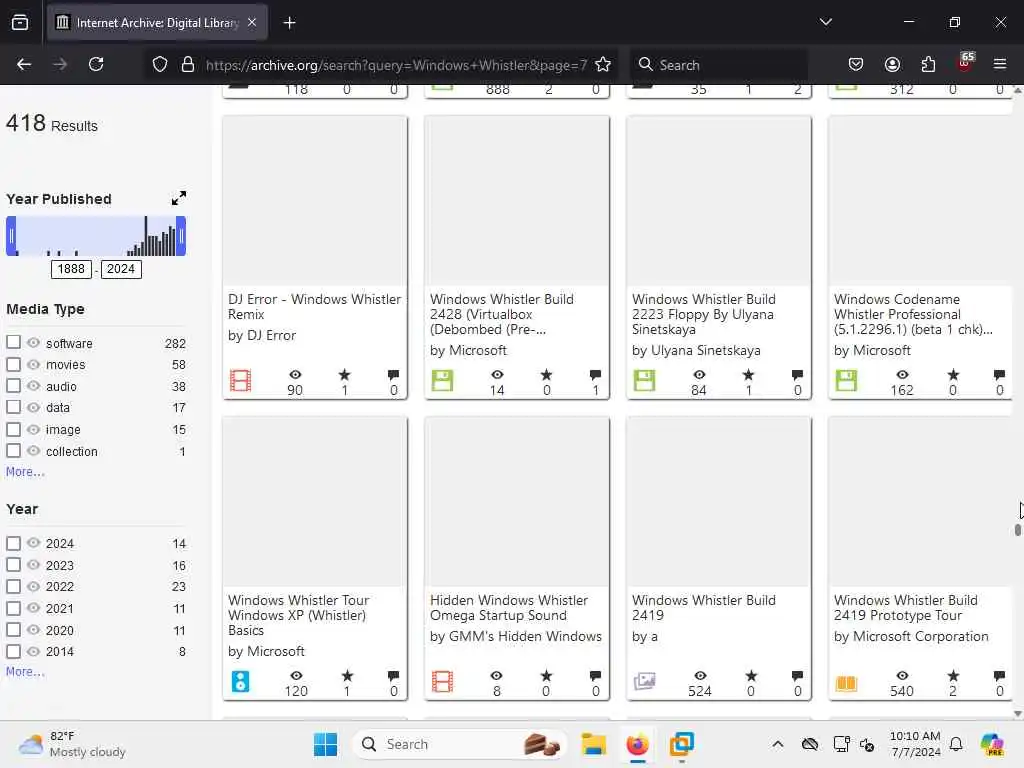Open the Firefox account icon
Screen dimensions: 1024x768
892,64
